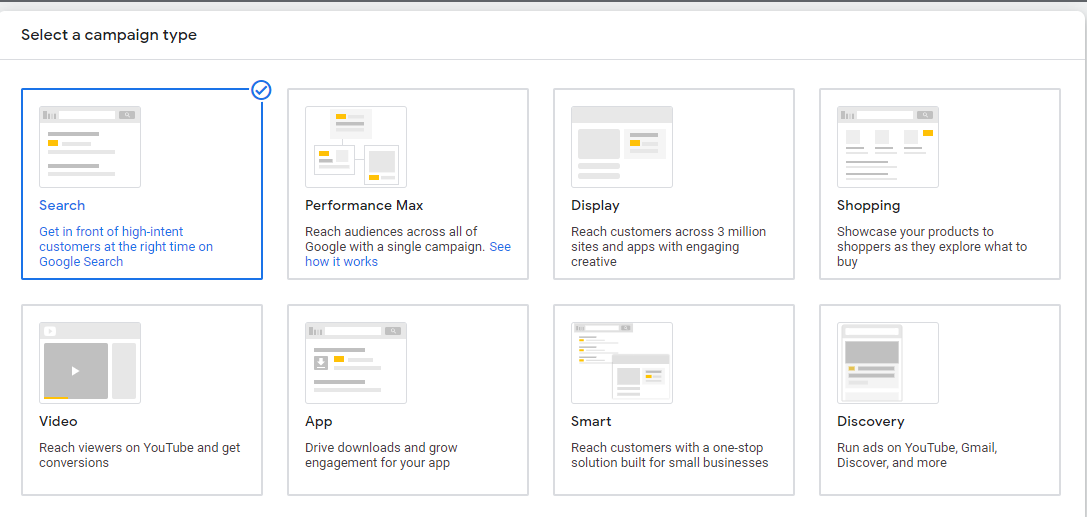The height and width of the screenshot is (517, 1087).
Task: Click the blue checkmark on Search card
Action: 261,90
